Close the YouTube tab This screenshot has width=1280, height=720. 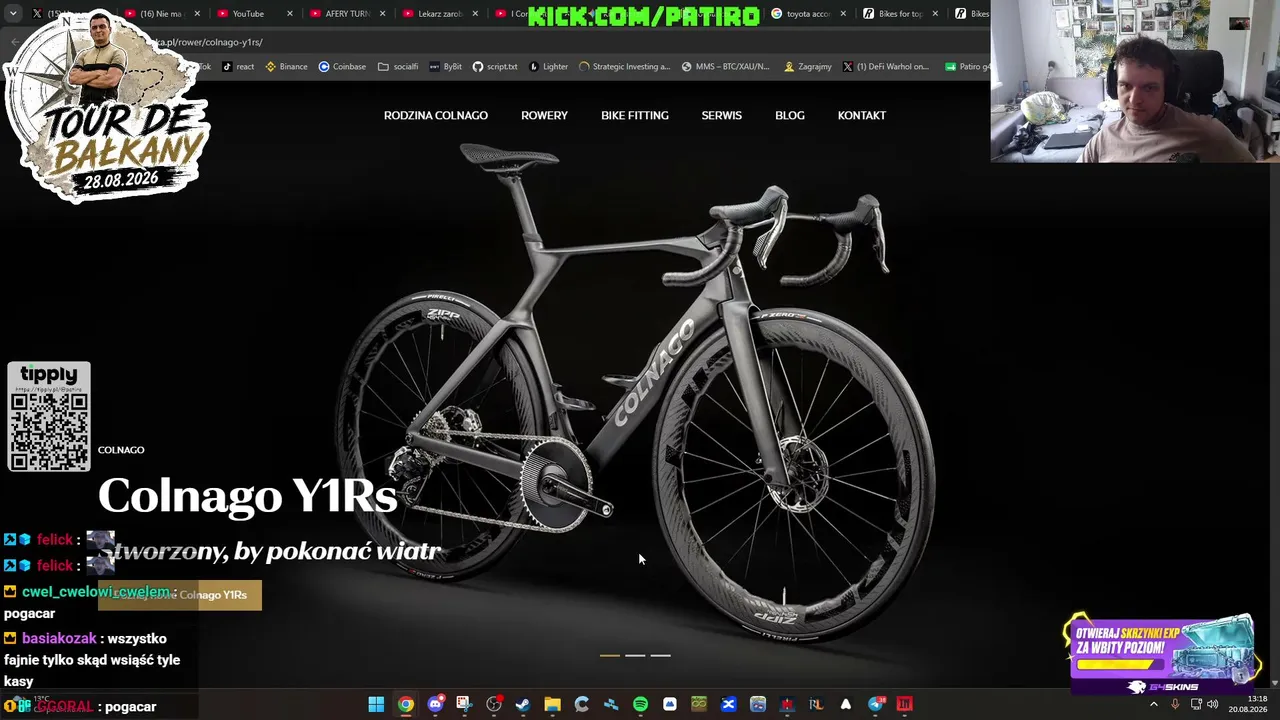pyautogui.click(x=290, y=14)
